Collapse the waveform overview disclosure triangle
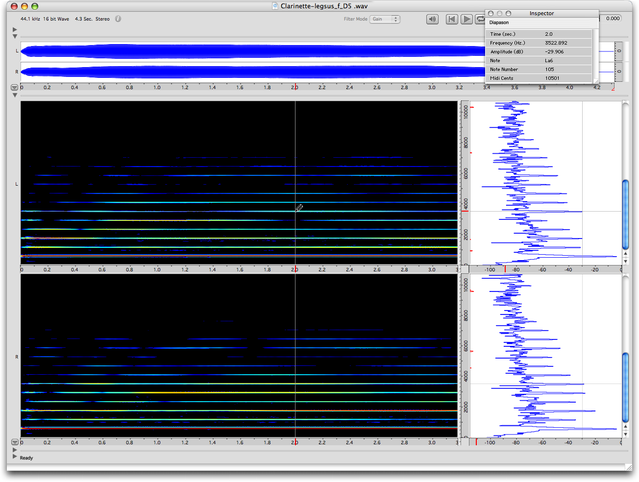639x482 pixels. point(14,36)
